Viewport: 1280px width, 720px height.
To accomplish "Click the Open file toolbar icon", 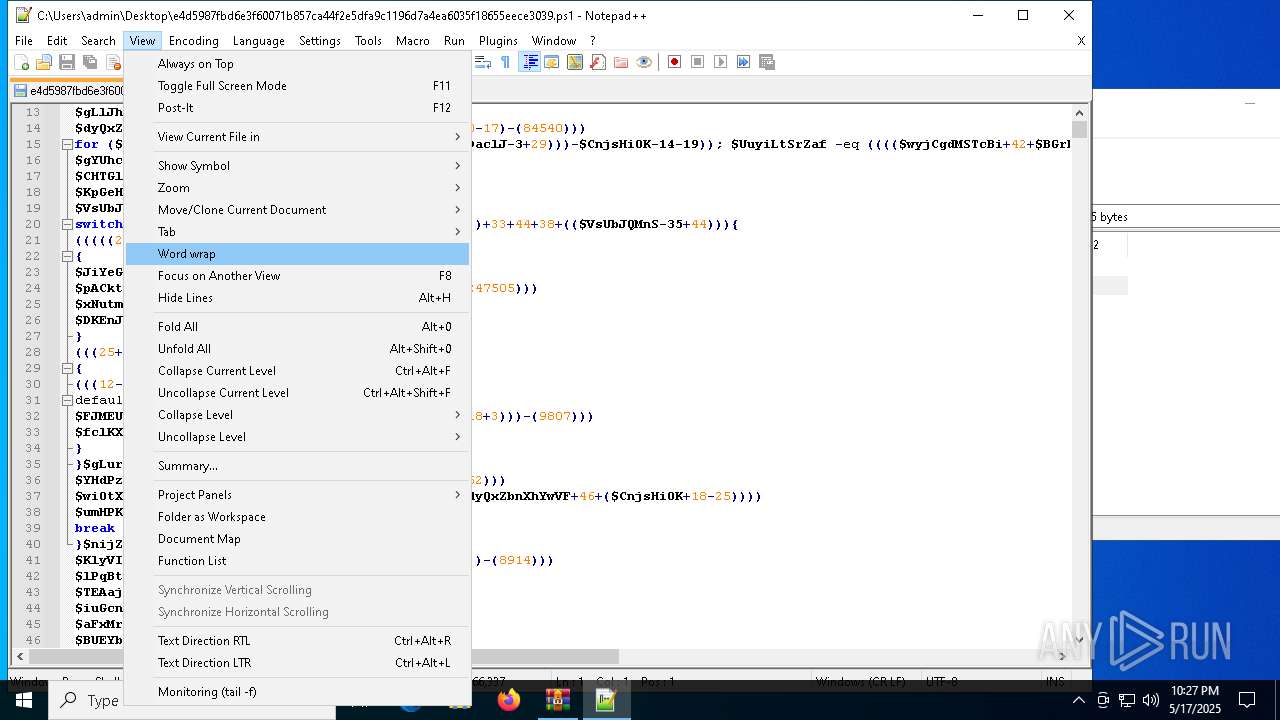I will (44, 62).
